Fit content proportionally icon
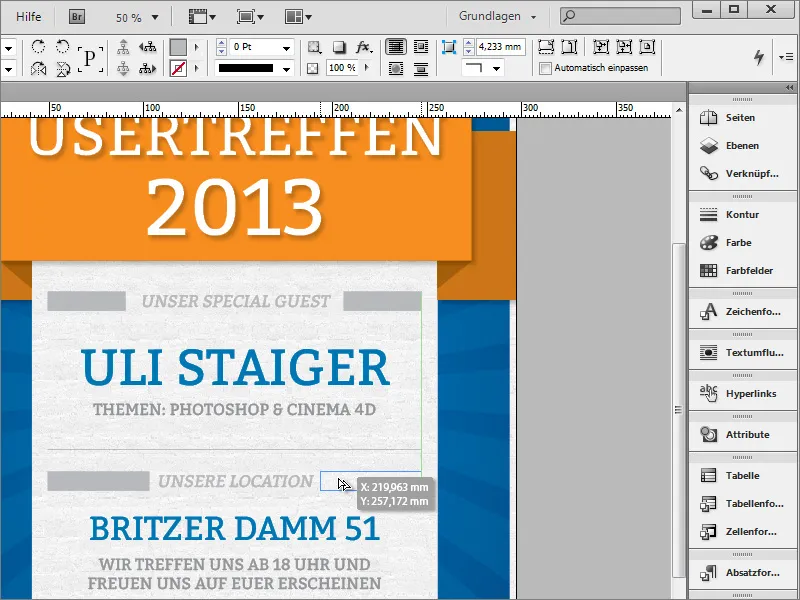This screenshot has height=600, width=800. pyautogui.click(x=569, y=47)
